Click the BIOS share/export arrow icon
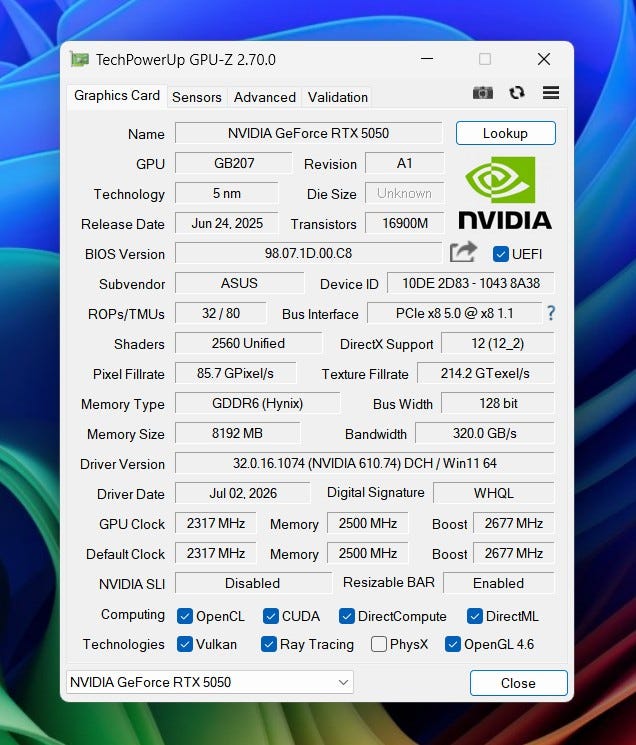Screen dimensions: 636x745 tap(463, 252)
